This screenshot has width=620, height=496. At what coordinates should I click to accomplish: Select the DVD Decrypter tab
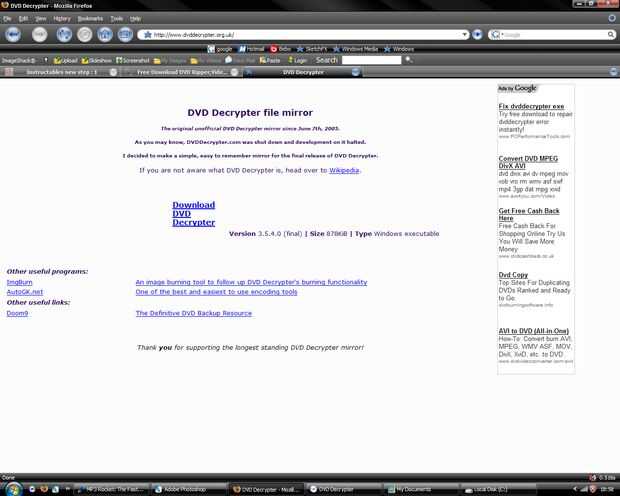click(x=303, y=72)
